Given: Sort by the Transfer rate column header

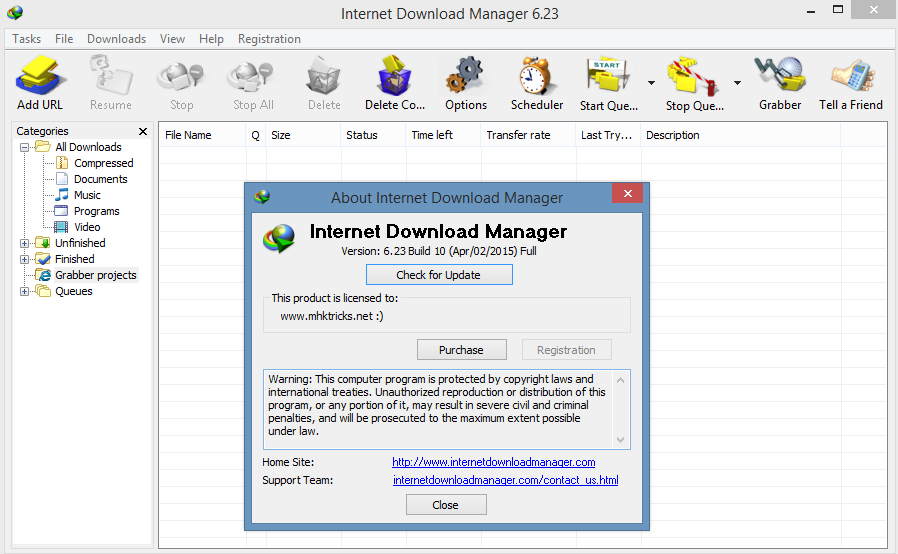Looking at the screenshot, I should pos(528,135).
